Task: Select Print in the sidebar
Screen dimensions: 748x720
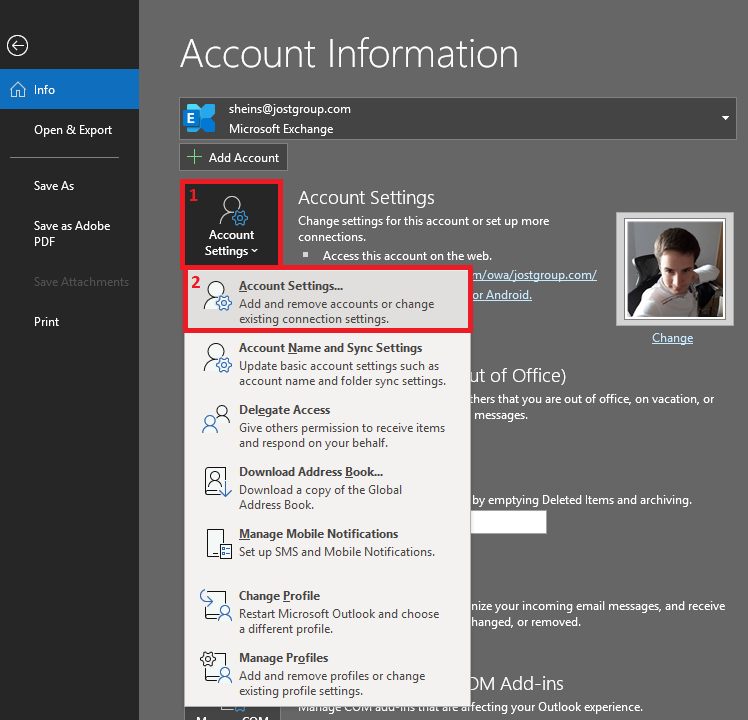Action: click(70, 322)
